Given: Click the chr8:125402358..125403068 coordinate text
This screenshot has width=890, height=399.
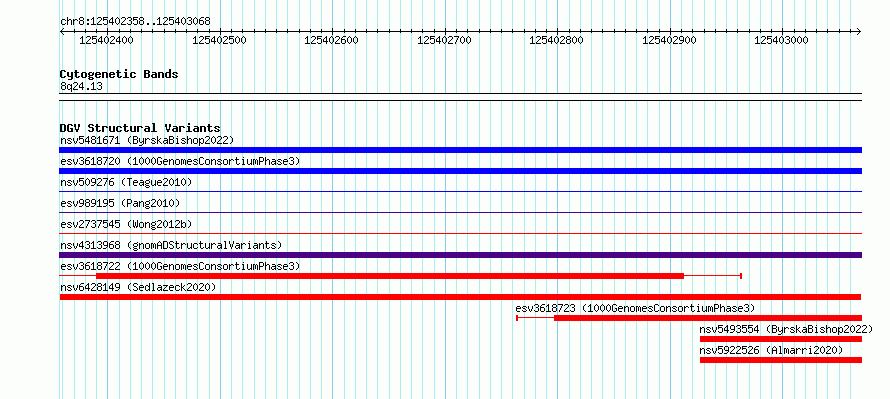Looking at the screenshot, I should coord(135,22).
